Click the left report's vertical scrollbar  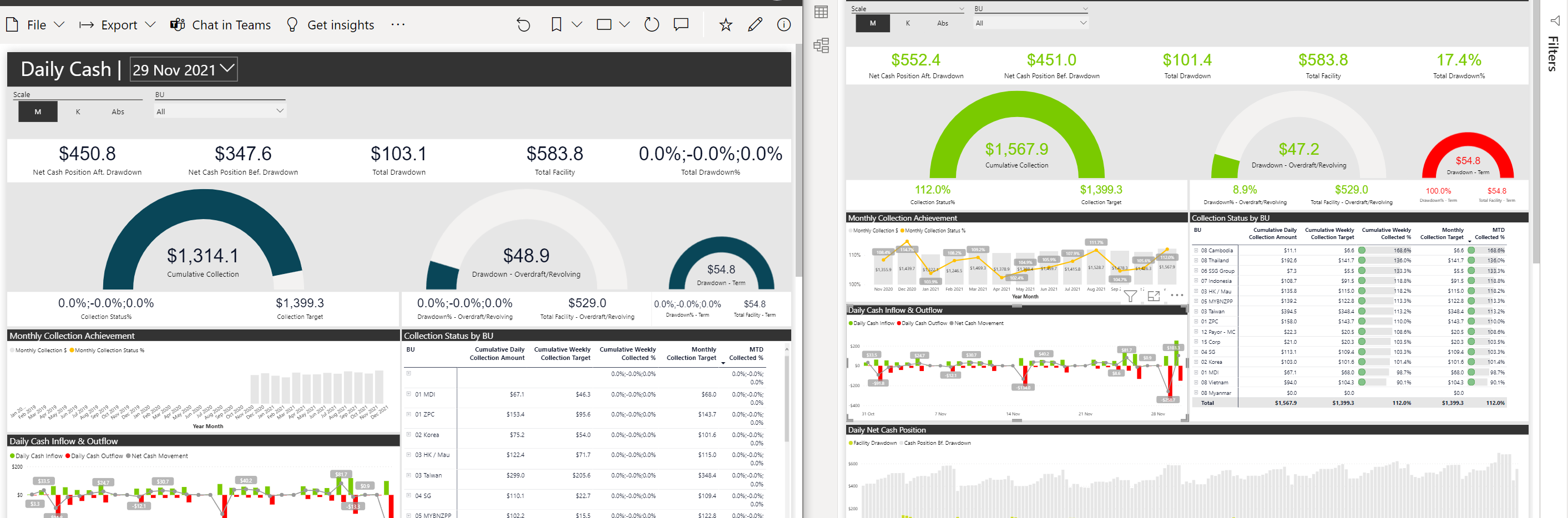tap(798, 161)
